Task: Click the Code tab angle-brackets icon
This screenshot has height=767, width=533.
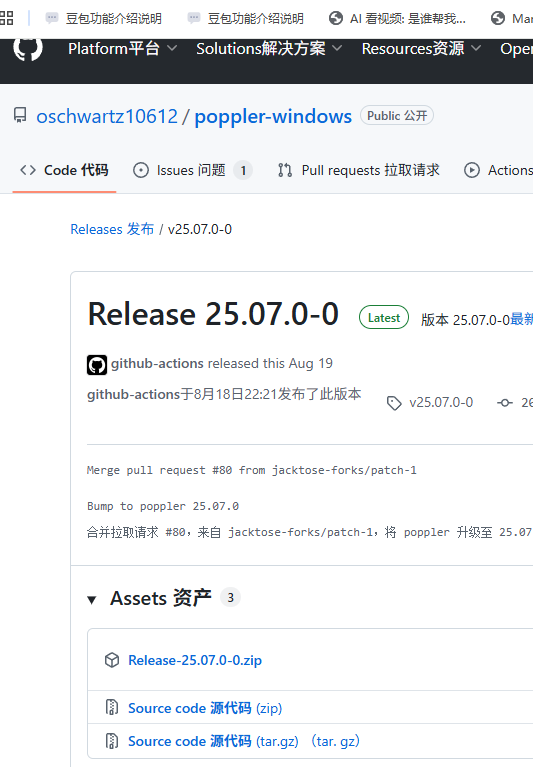Action: pyautogui.click(x=28, y=170)
